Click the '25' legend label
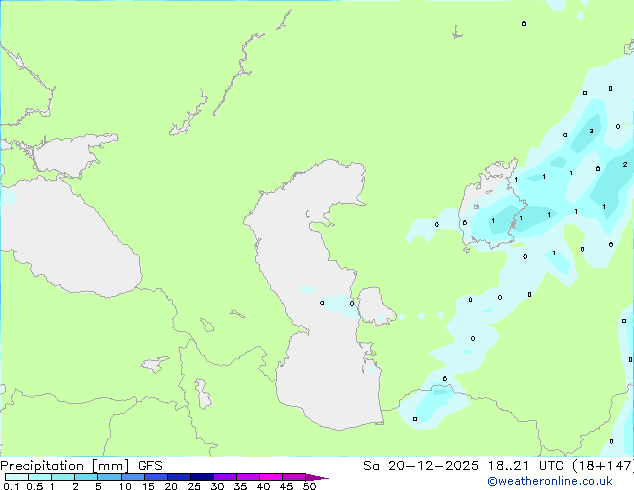Viewport: 634px width, 490px height. 194,486
